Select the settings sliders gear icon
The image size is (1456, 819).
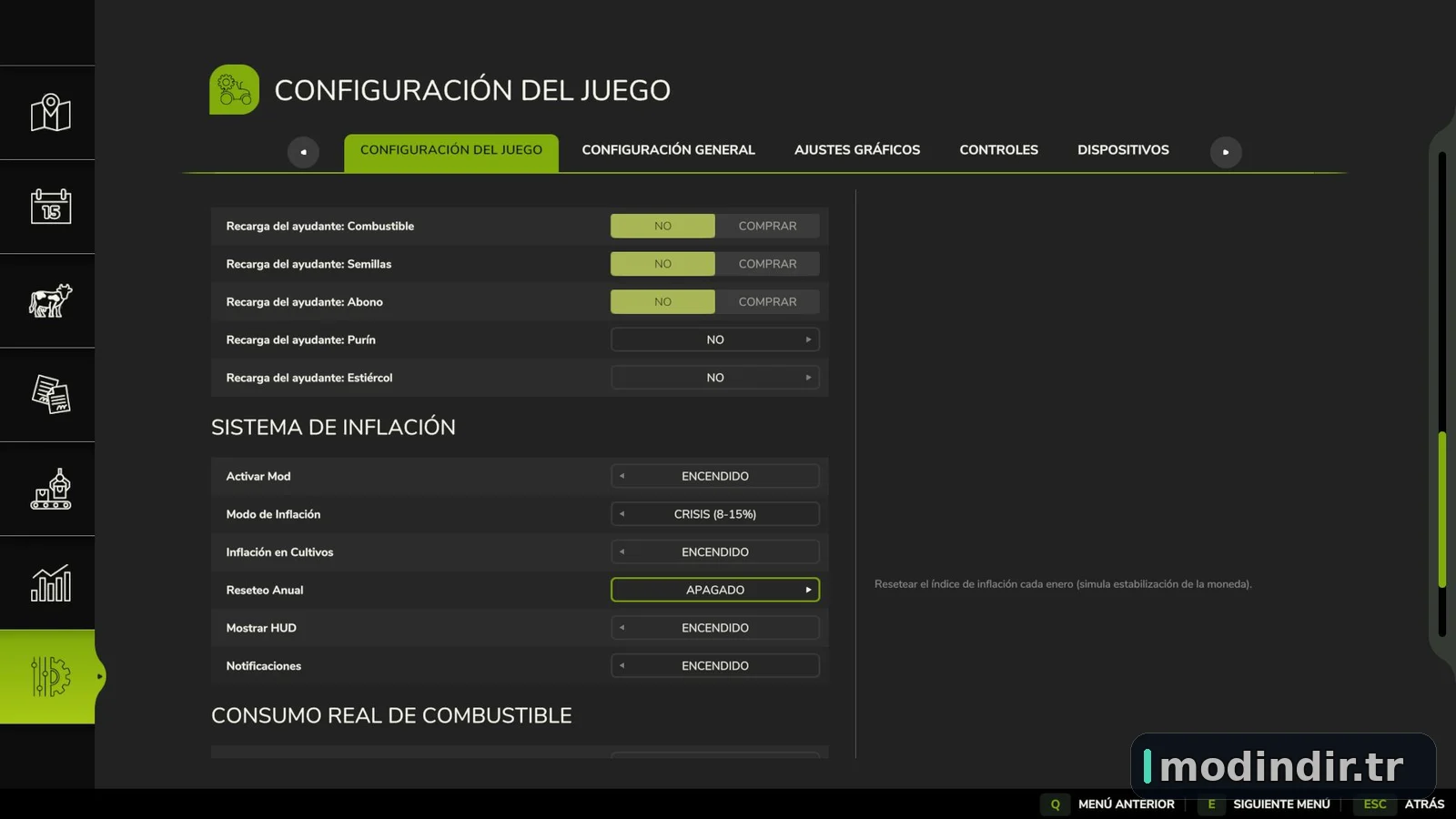point(51,677)
